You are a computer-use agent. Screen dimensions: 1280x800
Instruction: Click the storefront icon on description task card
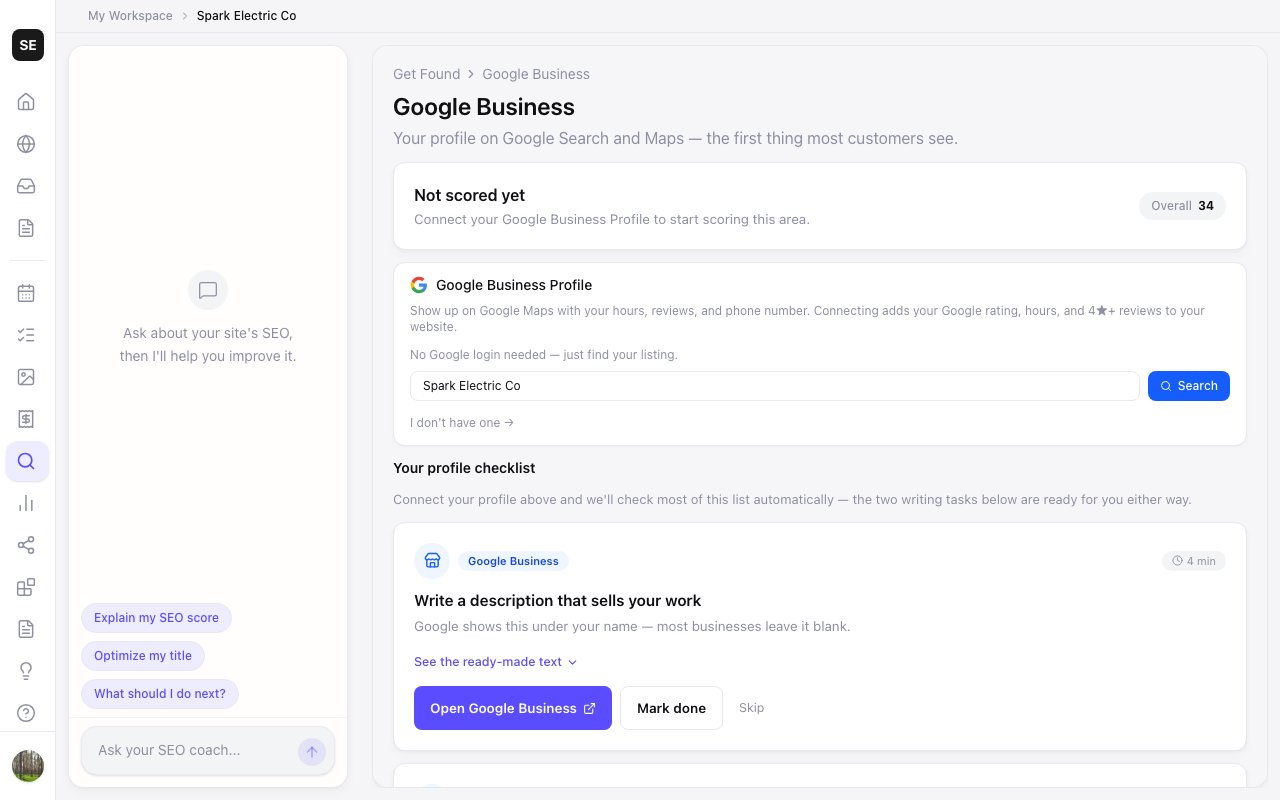point(432,561)
